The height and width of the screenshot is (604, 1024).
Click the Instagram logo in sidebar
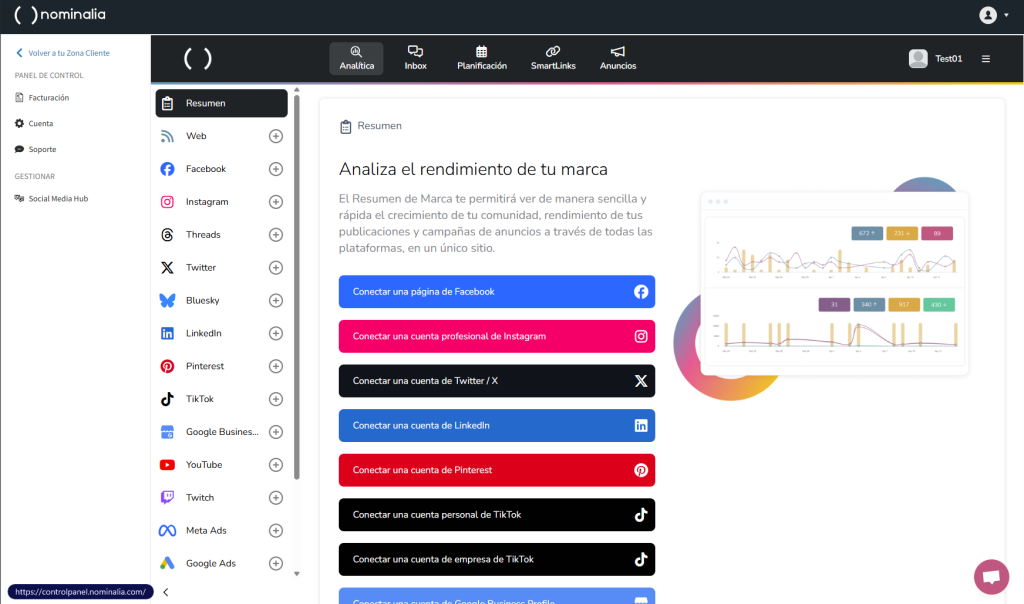(x=167, y=202)
